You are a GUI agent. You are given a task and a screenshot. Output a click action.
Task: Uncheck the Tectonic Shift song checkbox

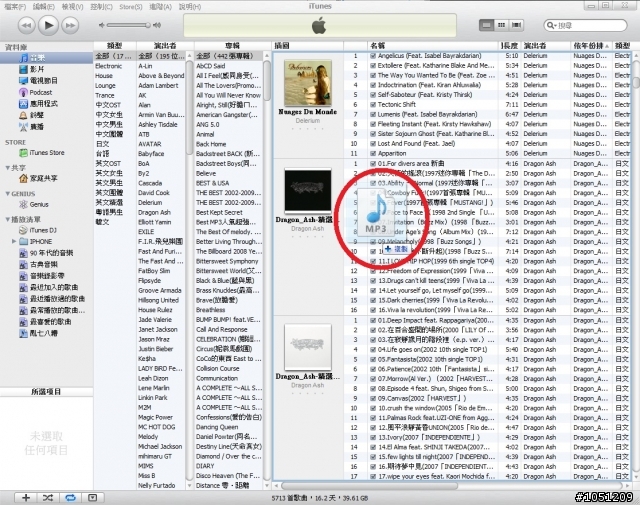(x=373, y=105)
